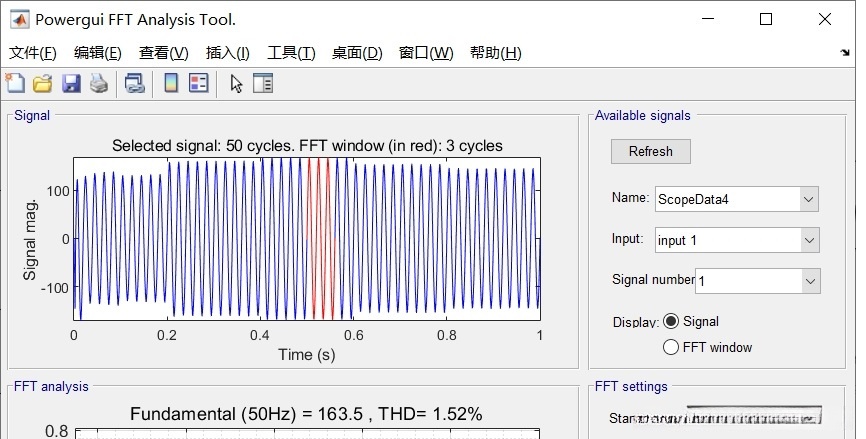The width and height of the screenshot is (866, 439).
Task: Click the Save figure floppy icon
Action: (x=71, y=84)
